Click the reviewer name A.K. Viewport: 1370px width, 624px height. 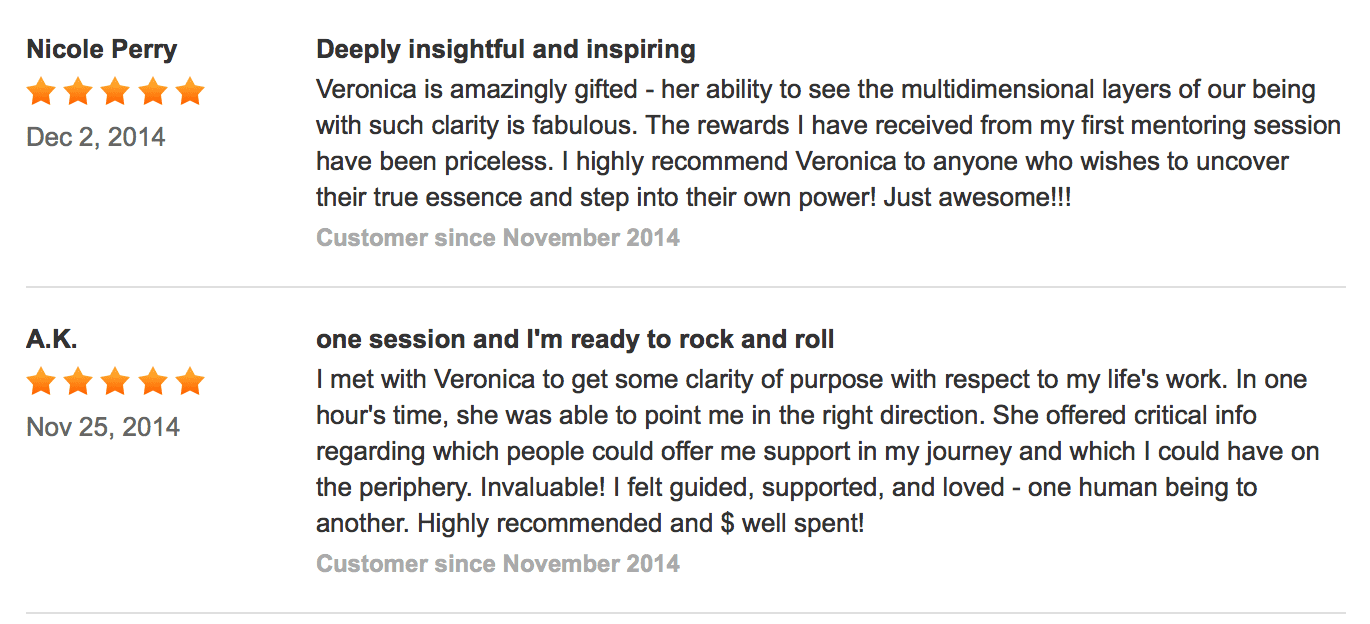[x=52, y=340]
